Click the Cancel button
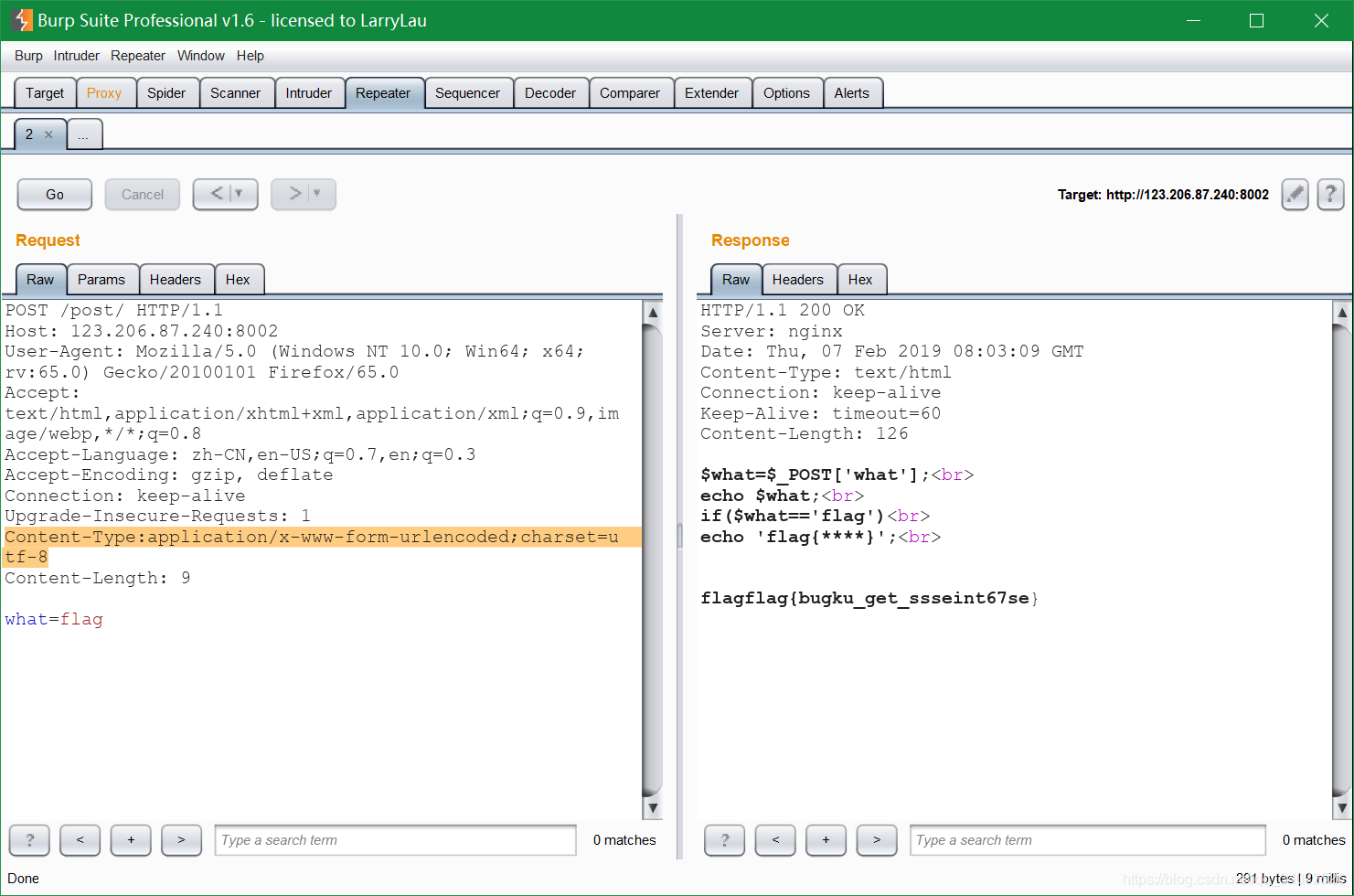 (x=143, y=195)
